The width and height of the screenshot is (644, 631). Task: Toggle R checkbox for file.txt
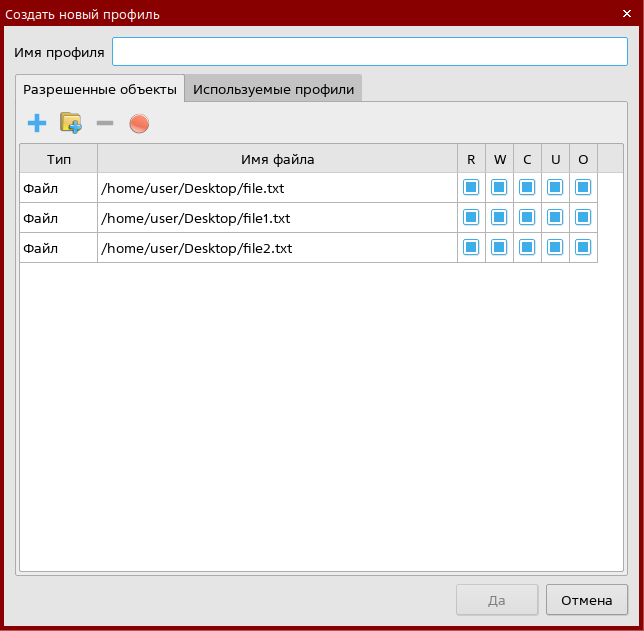(x=471, y=187)
